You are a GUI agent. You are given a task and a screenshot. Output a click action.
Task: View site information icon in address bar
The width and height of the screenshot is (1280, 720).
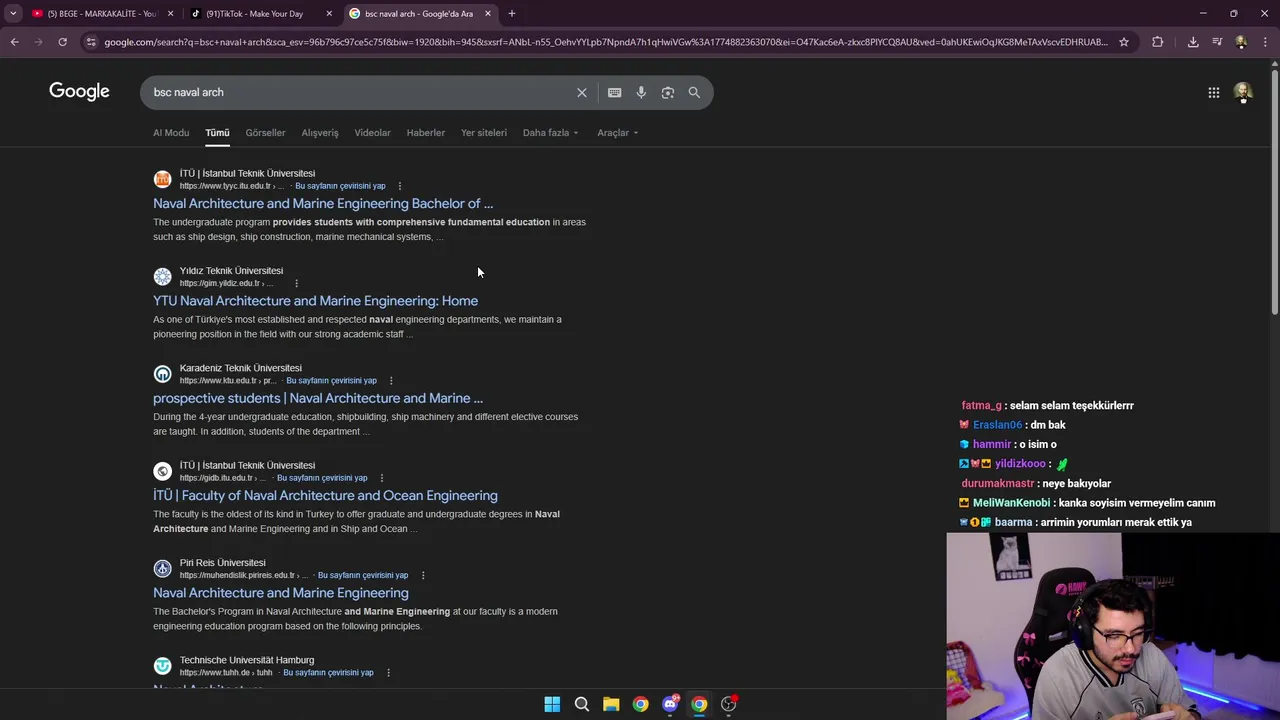91,42
